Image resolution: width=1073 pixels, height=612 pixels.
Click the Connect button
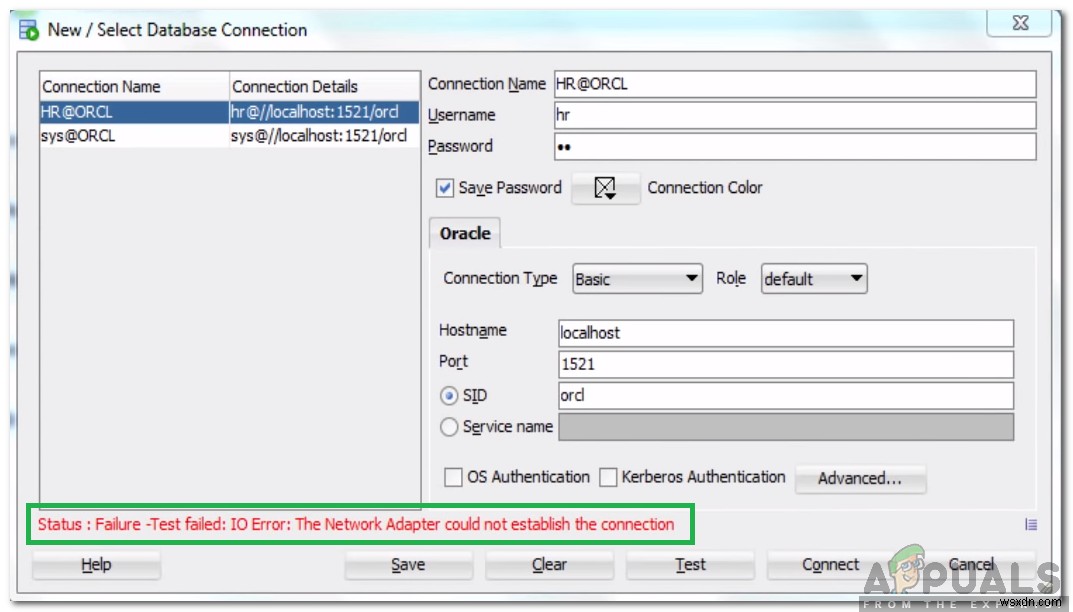829,563
